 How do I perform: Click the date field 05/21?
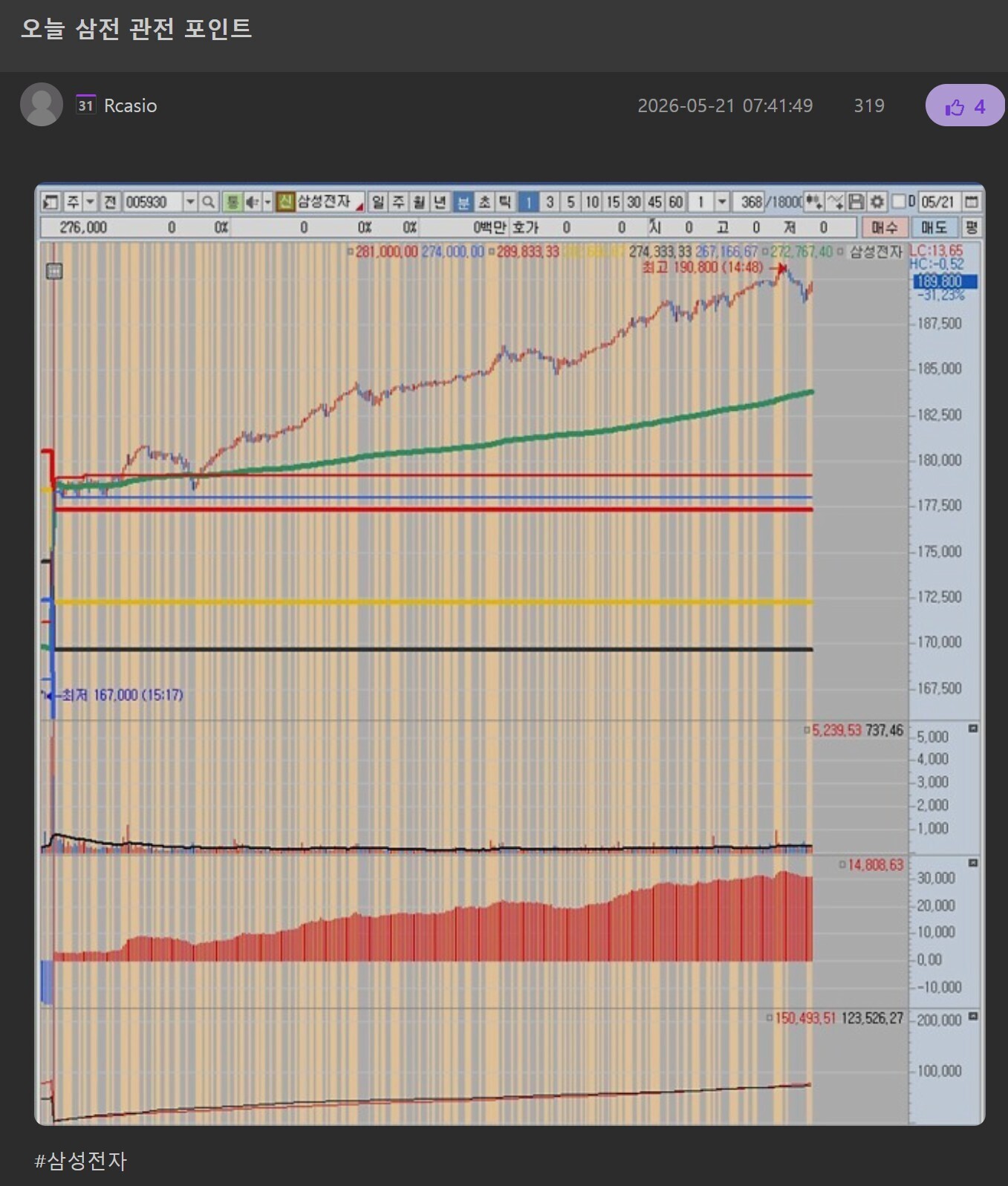pos(938,202)
